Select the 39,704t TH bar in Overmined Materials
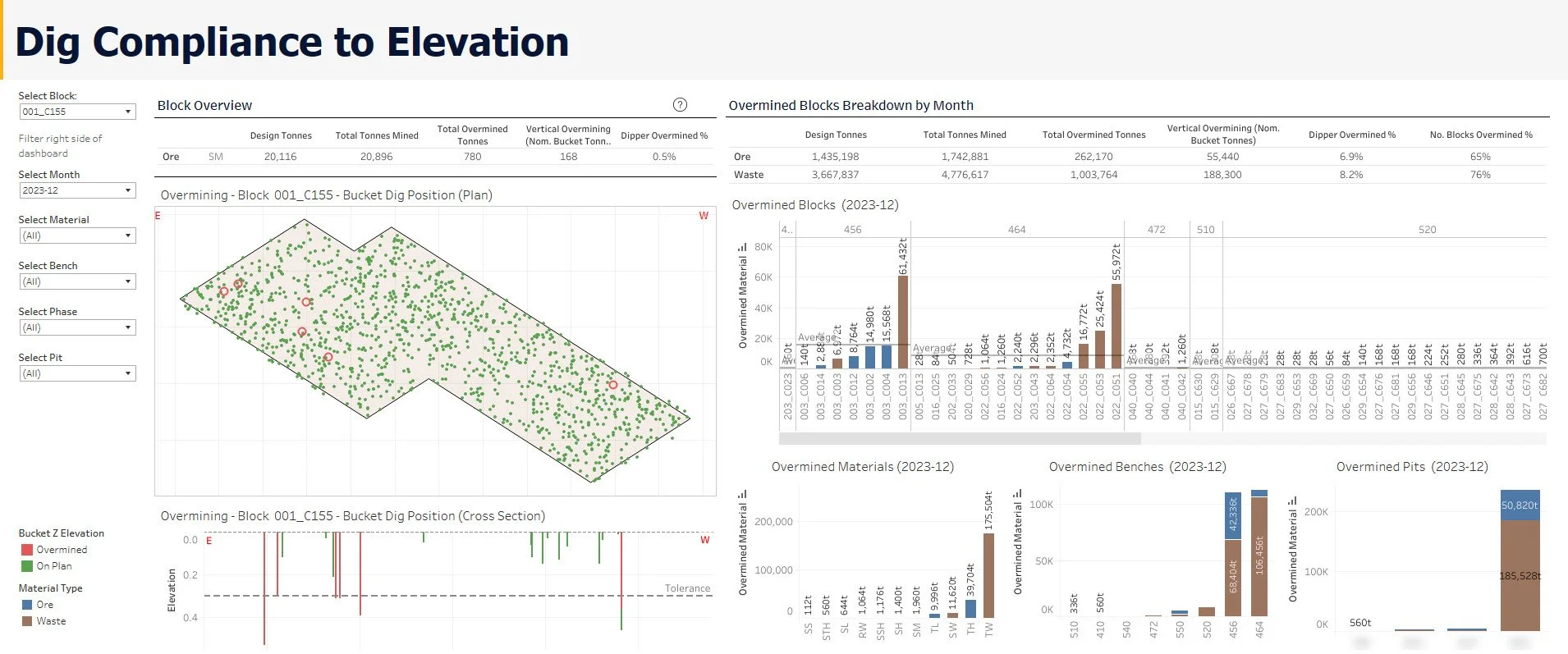 pos(970,608)
